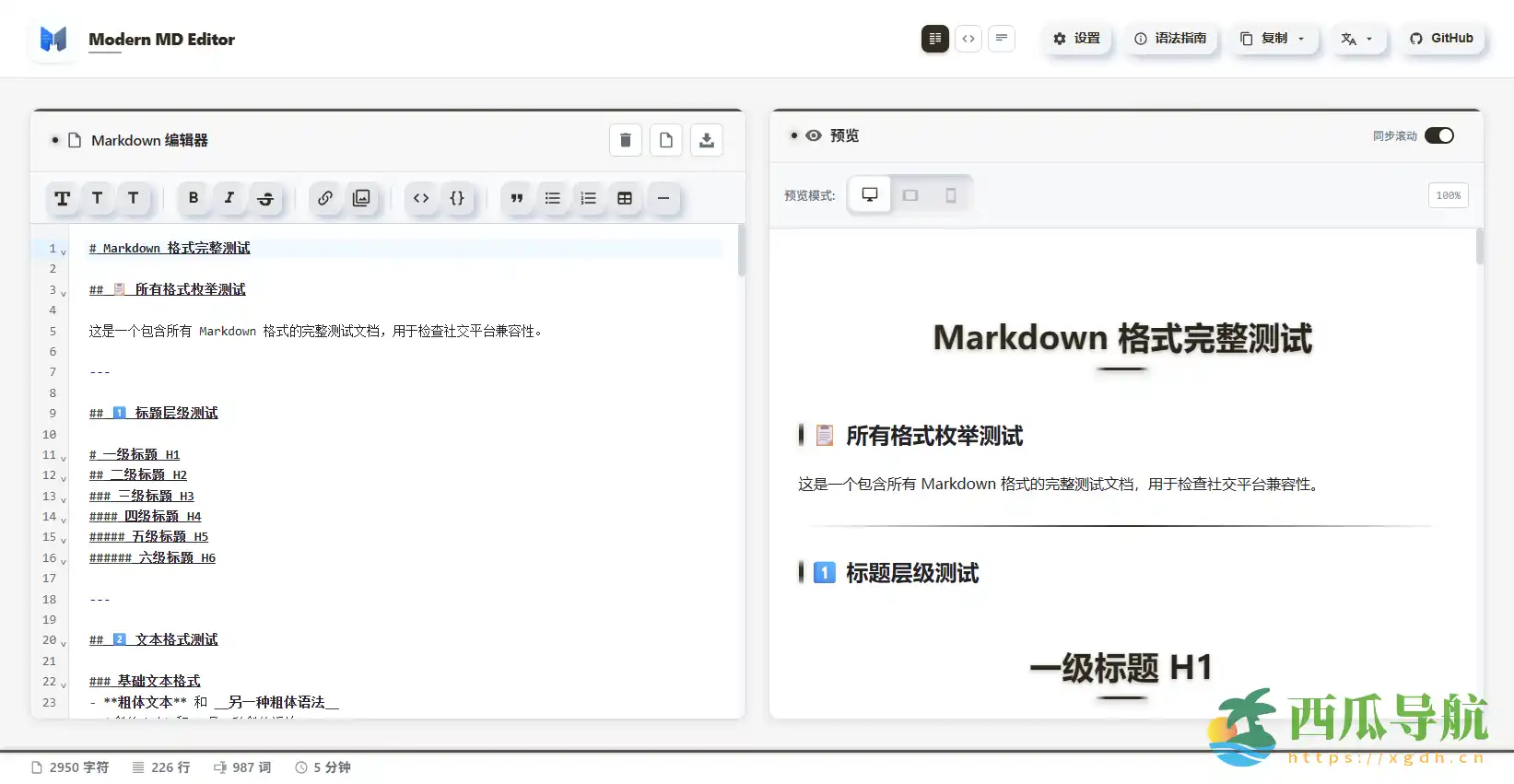Select the mobile preview mode
The width and height of the screenshot is (1514, 784).
(951, 195)
